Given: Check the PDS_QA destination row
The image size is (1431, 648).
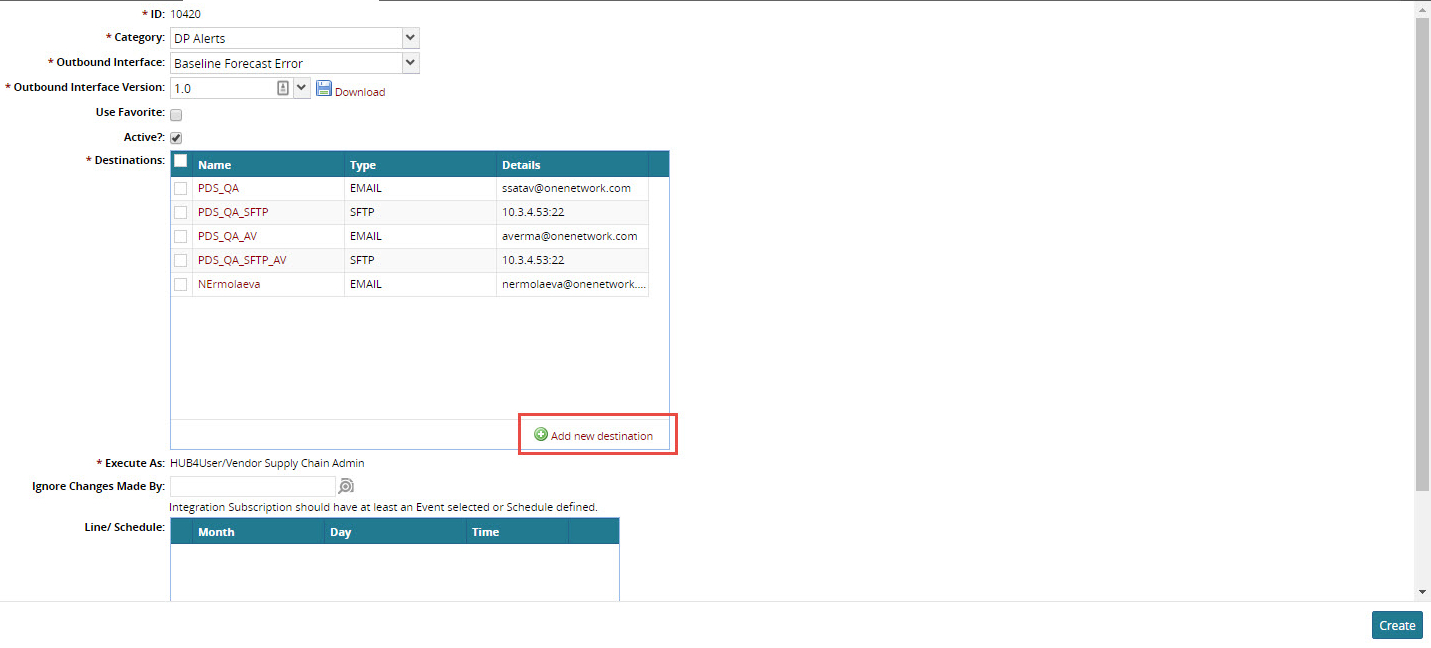Looking at the screenshot, I should 181,188.
